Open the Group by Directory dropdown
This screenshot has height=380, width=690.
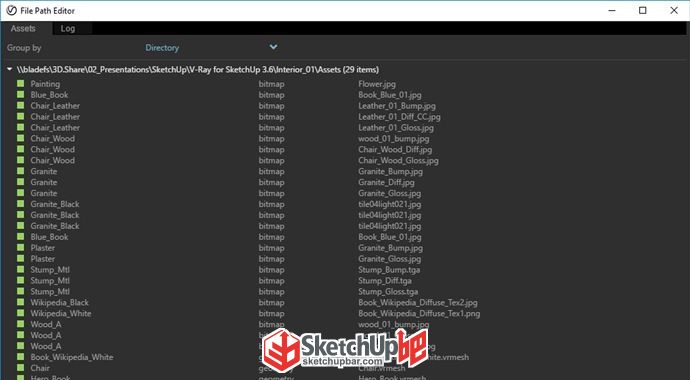pyautogui.click(x=211, y=48)
